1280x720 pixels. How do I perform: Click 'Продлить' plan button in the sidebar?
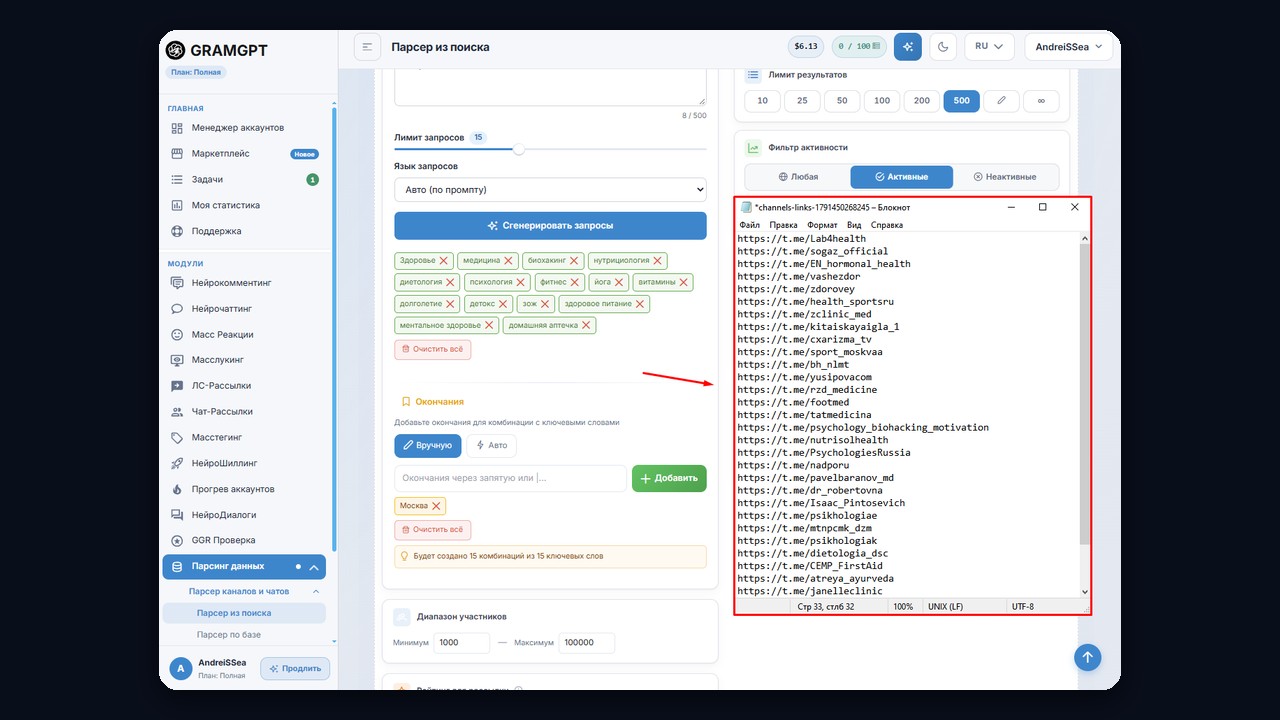click(295, 669)
